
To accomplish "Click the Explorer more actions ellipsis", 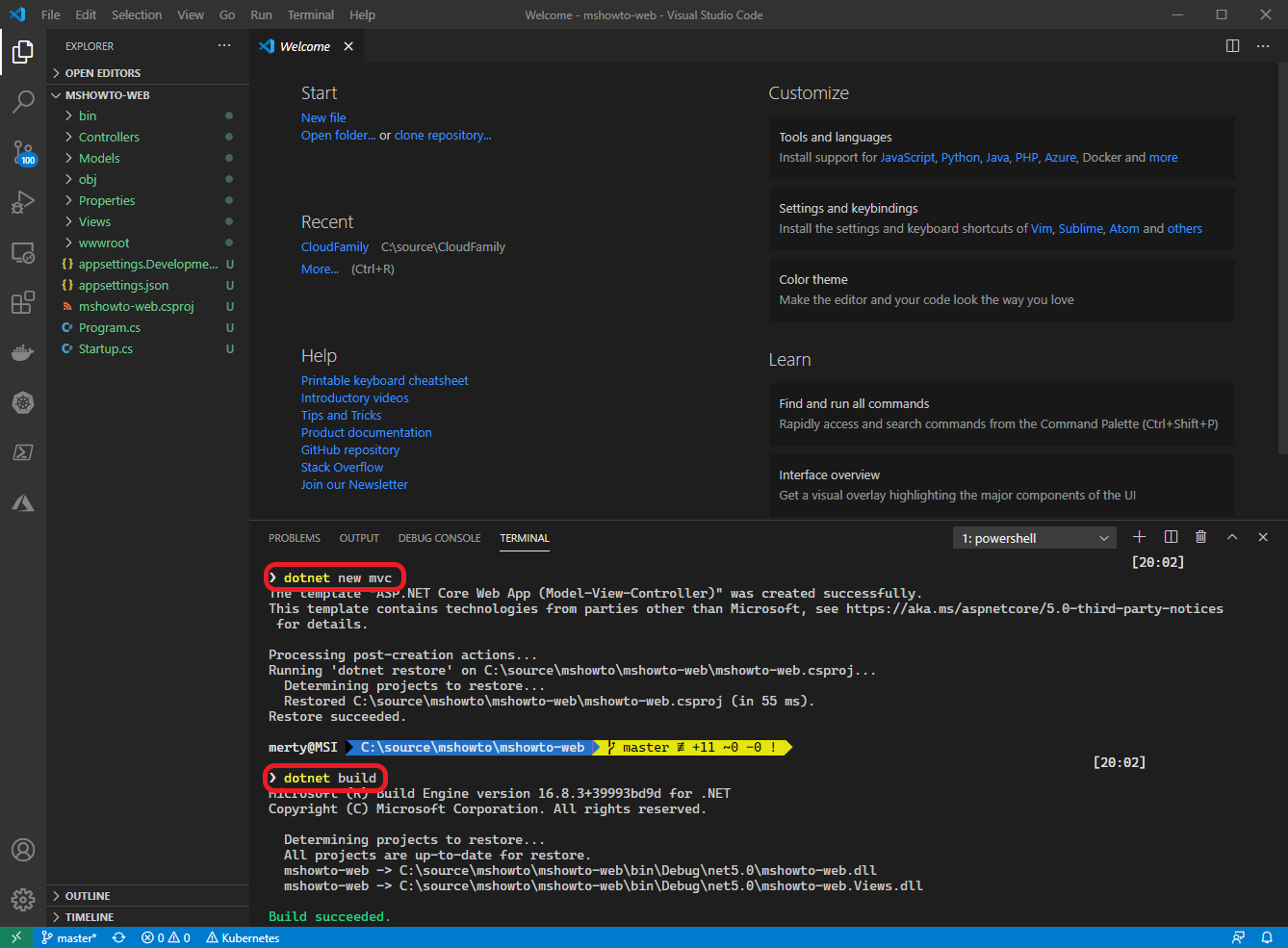I will [224, 45].
